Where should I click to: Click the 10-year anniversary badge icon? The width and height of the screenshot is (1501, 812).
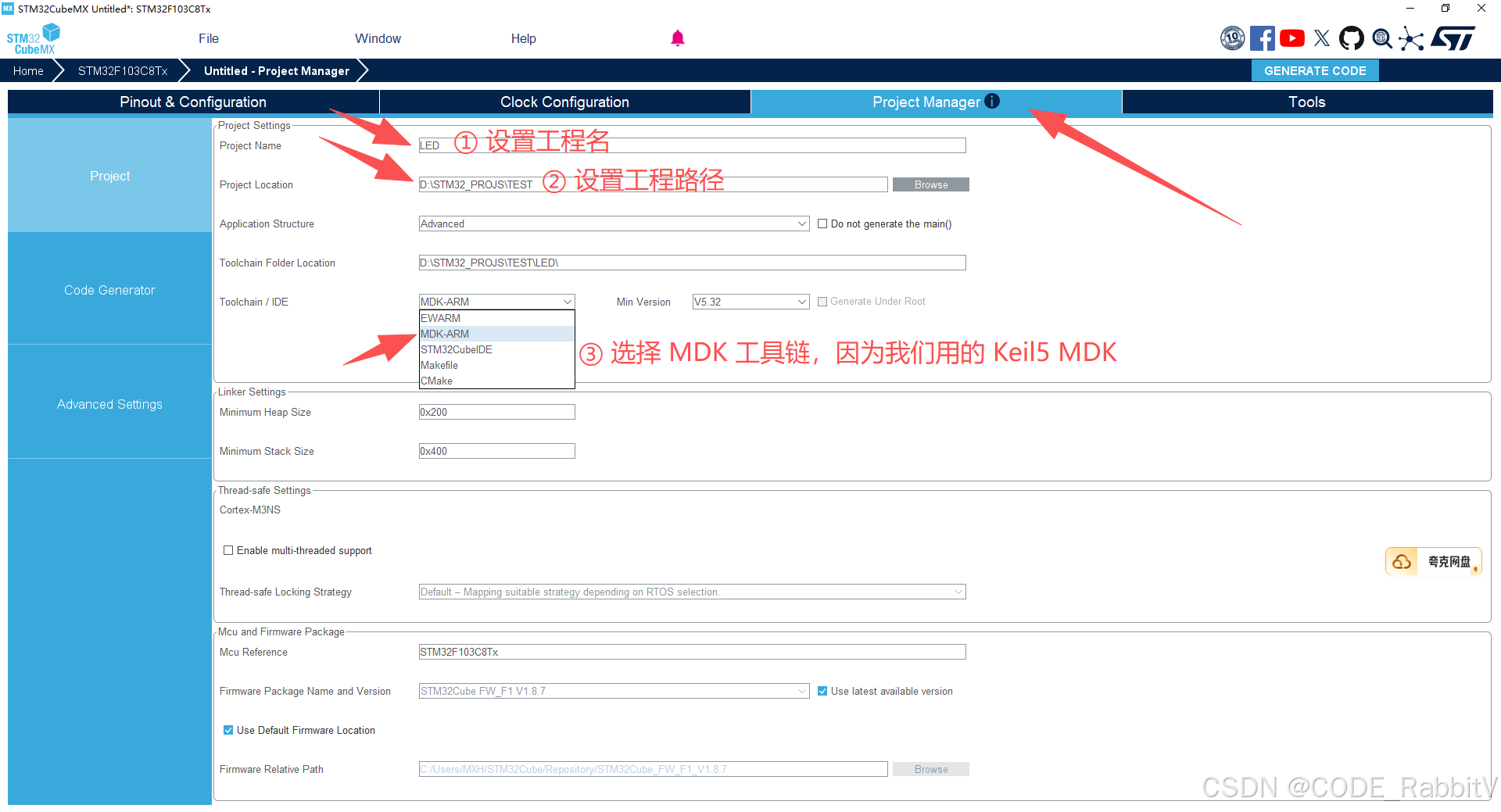point(1233,38)
